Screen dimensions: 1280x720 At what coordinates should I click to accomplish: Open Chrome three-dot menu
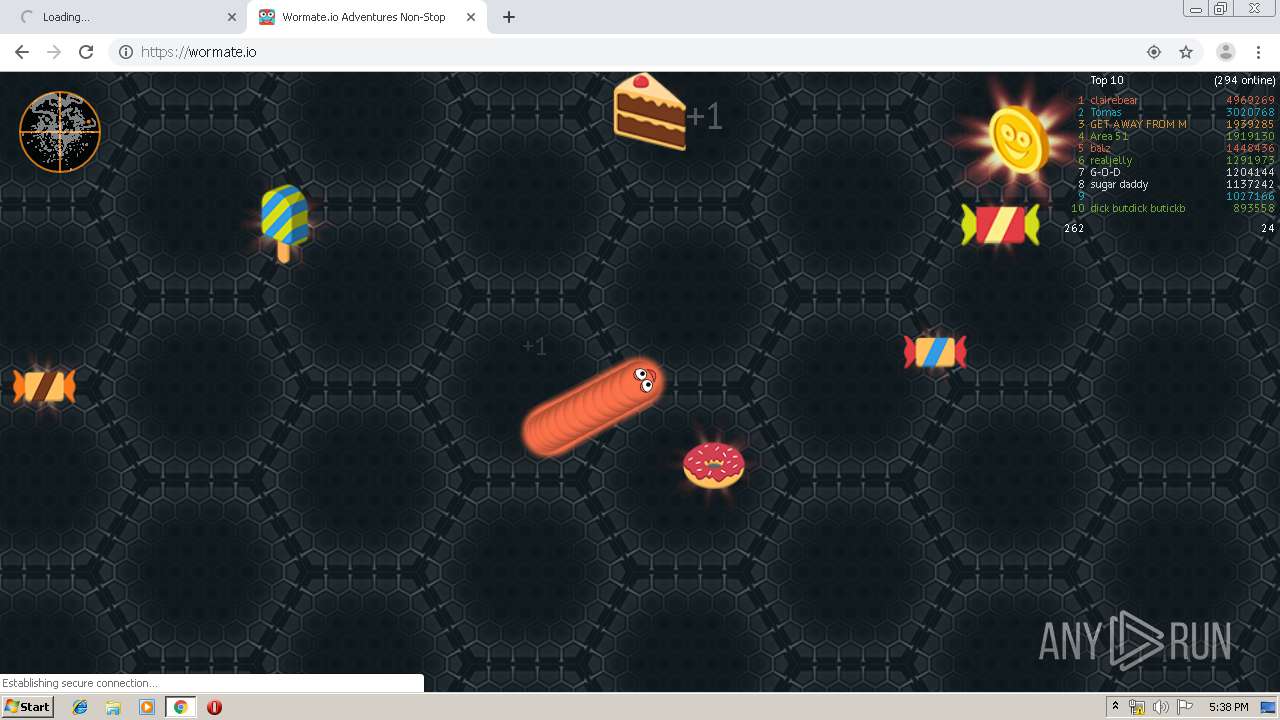click(x=1258, y=52)
